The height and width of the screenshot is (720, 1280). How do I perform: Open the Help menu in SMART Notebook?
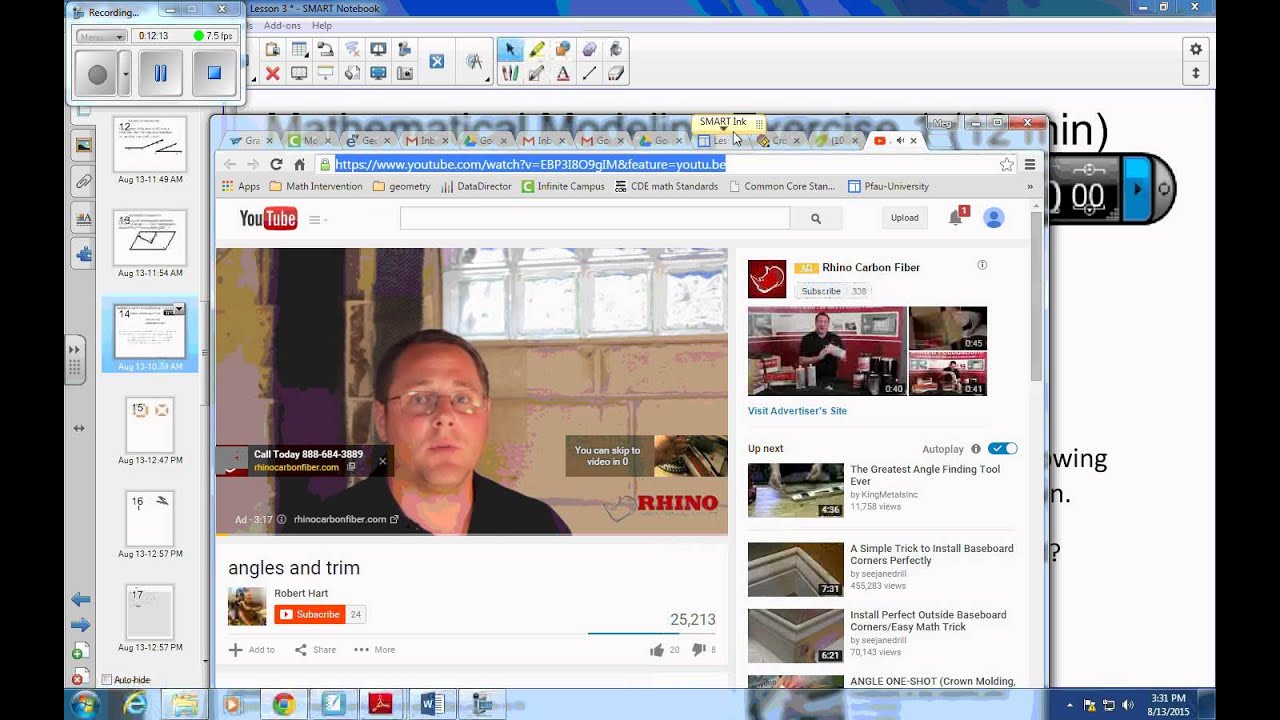322,26
